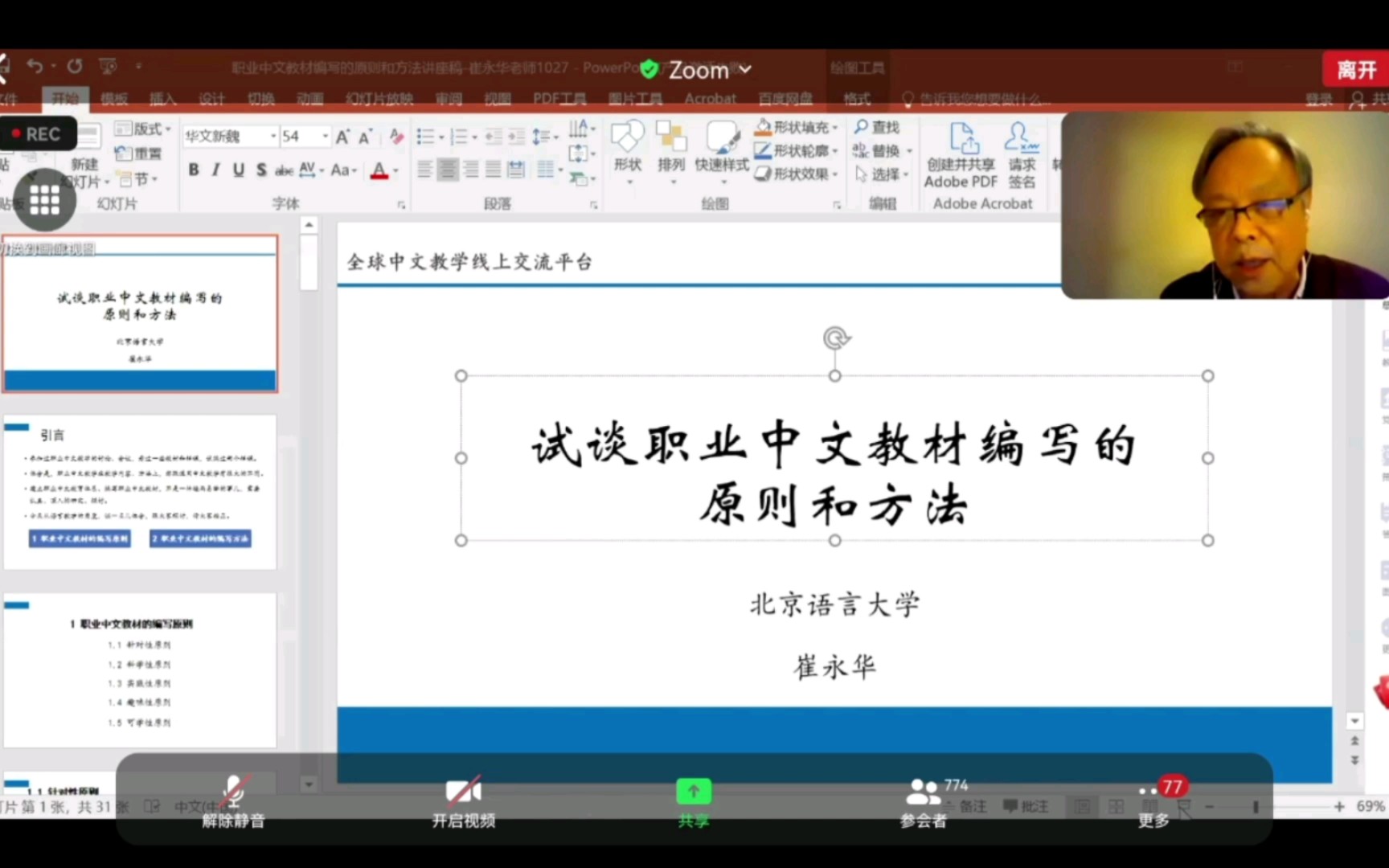
Task: Toggle Bold formatting
Action: click(x=194, y=170)
